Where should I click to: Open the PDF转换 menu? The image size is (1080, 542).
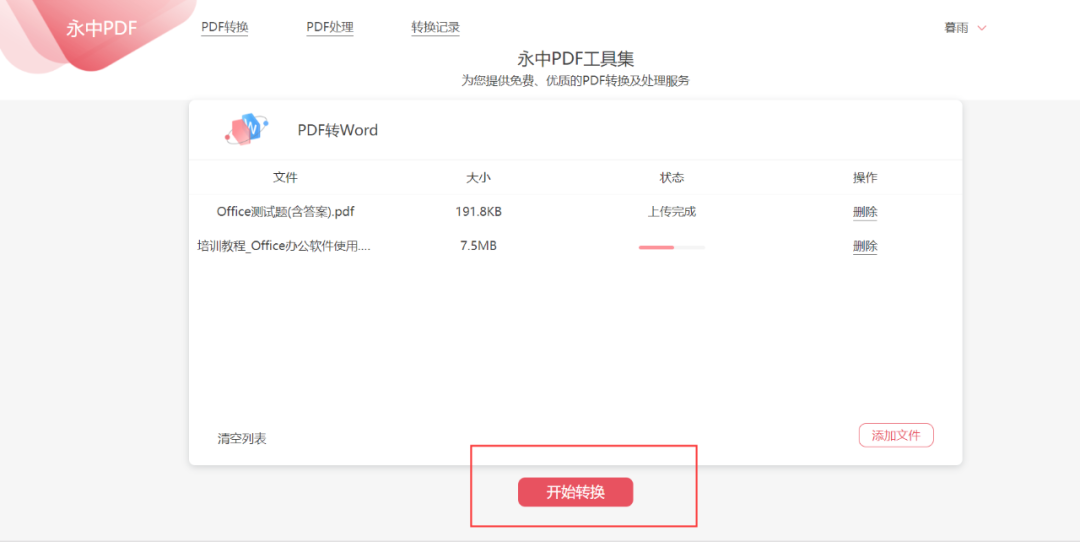tap(225, 28)
